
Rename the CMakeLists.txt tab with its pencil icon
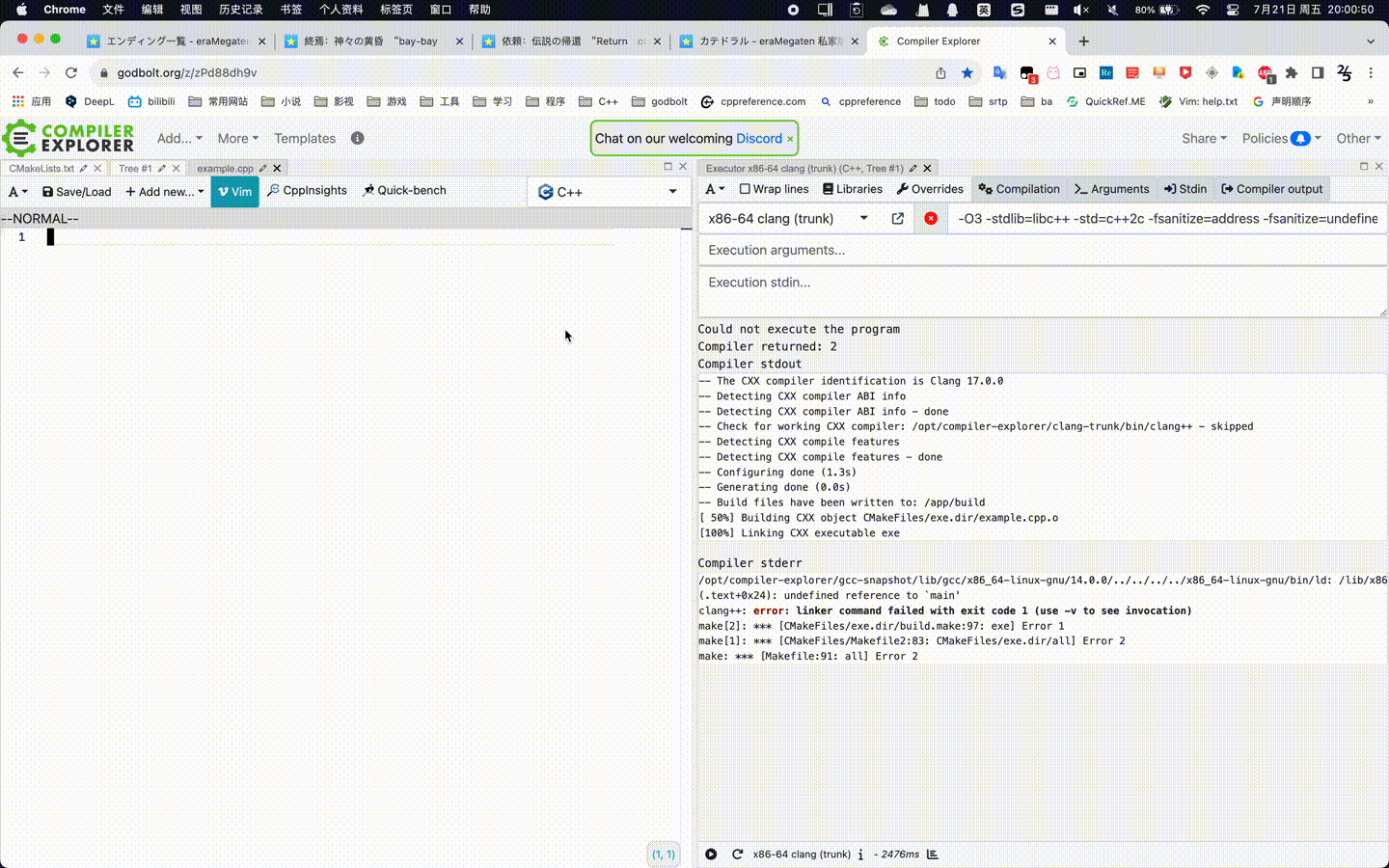point(84,168)
